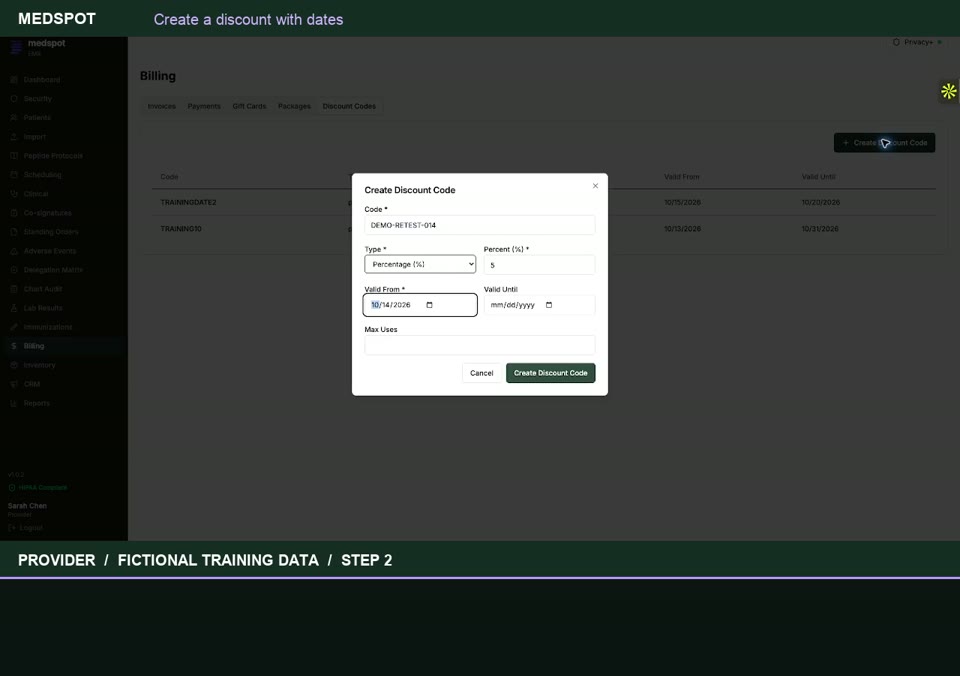The width and height of the screenshot is (960, 676).
Task: Expand the Type Percentage dropdown
Action: click(420, 264)
